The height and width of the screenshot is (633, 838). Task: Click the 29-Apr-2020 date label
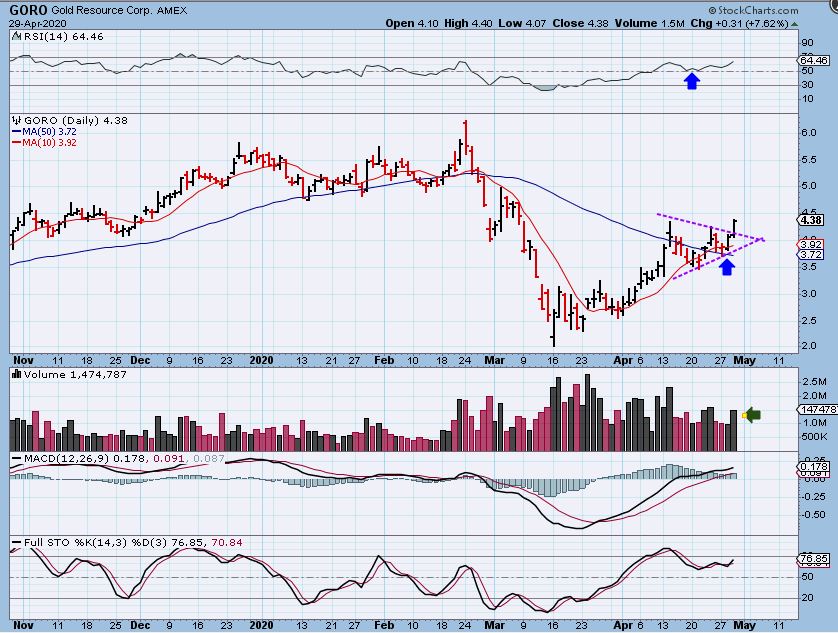tap(37, 24)
